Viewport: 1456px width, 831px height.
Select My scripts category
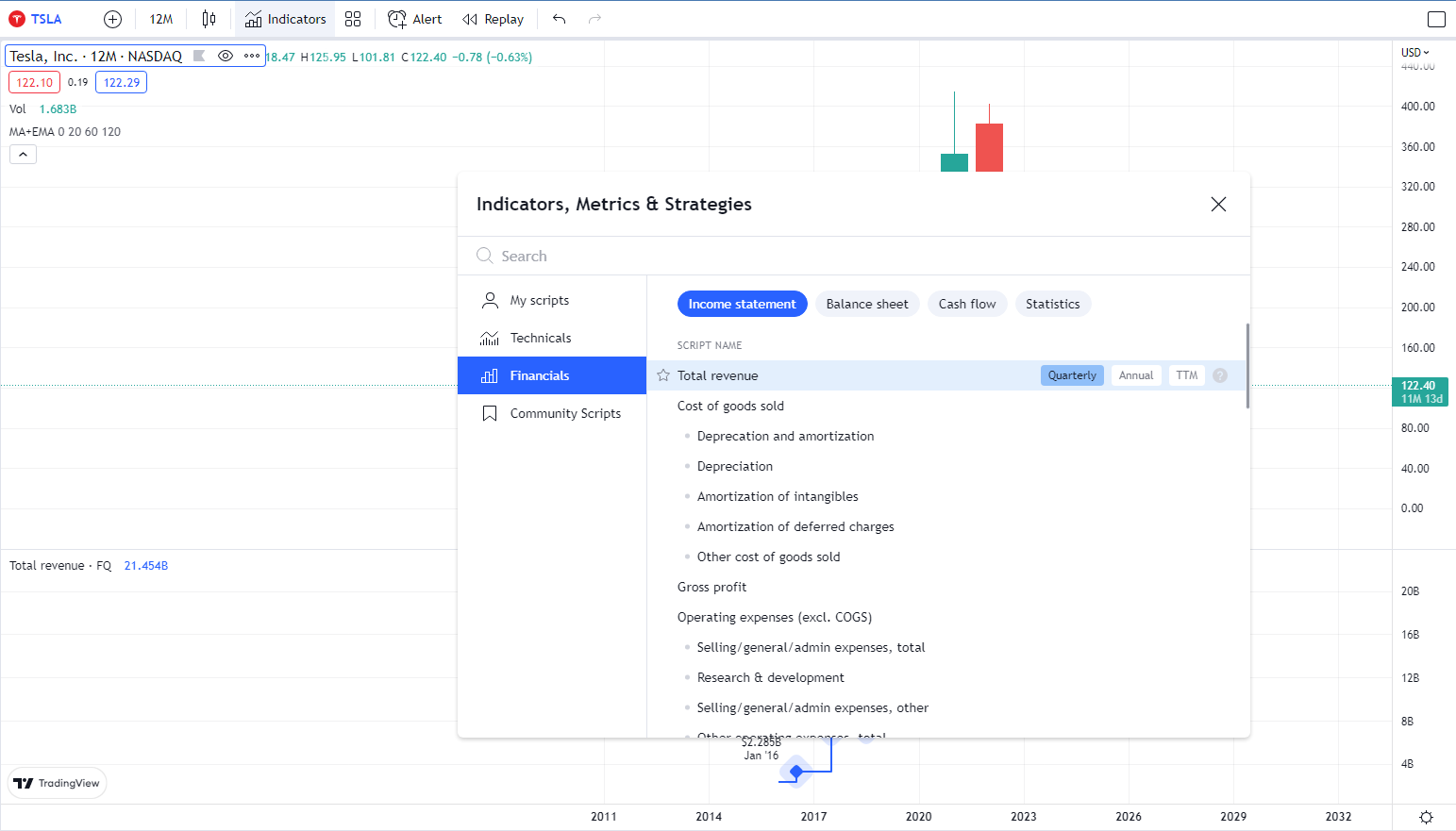pyautogui.click(x=552, y=300)
